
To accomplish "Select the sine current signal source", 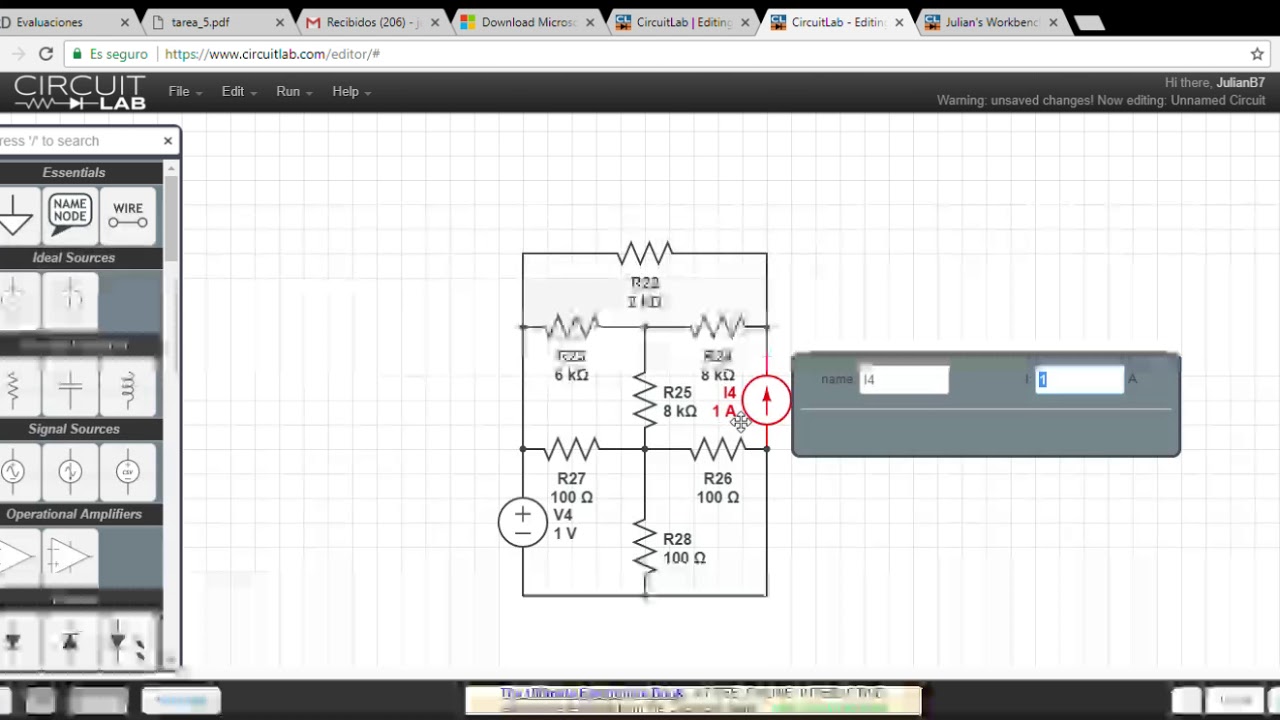I will coord(70,472).
